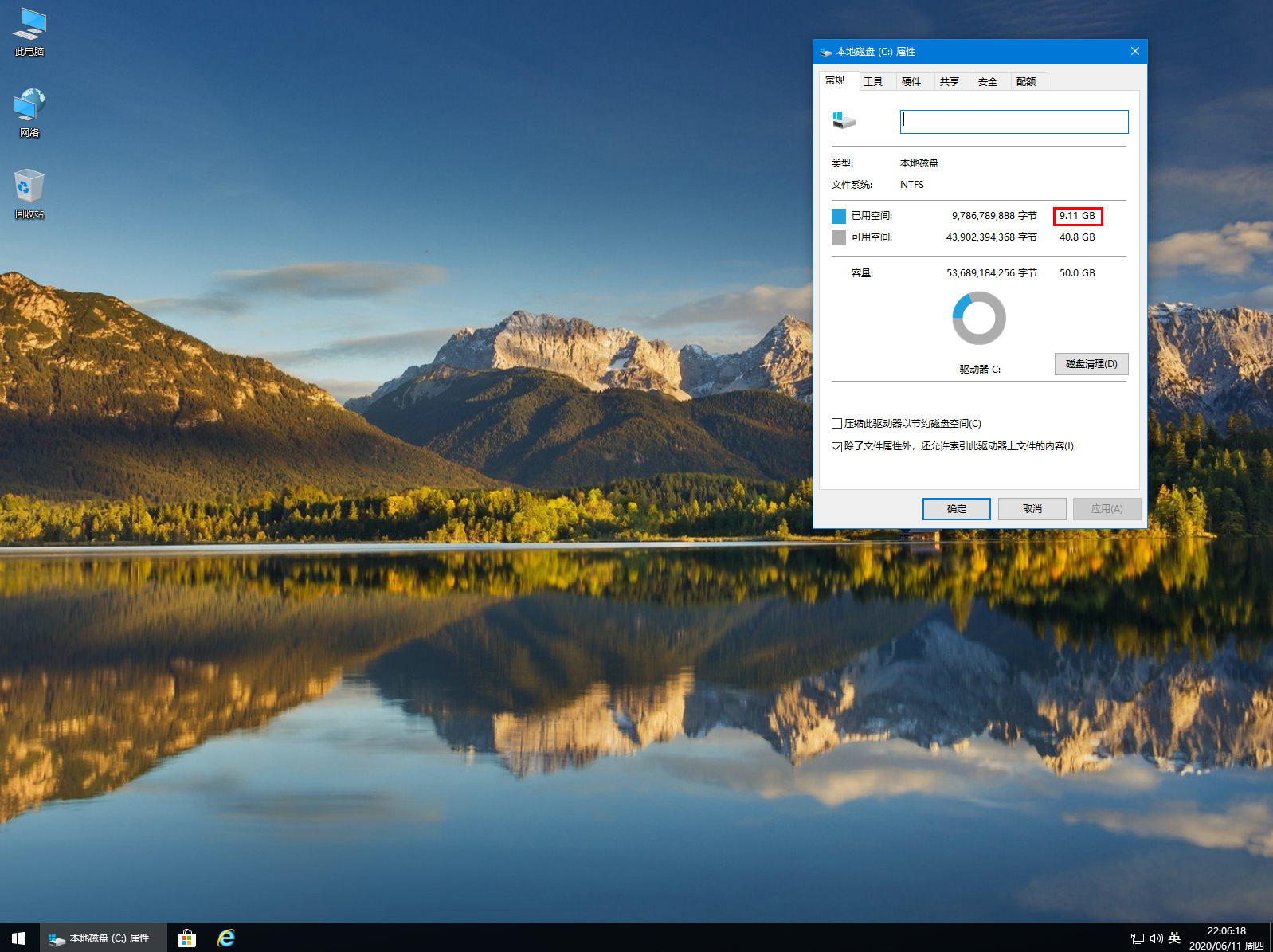Switch to the 工具 tab
This screenshot has height=952, width=1273.
tap(873, 81)
